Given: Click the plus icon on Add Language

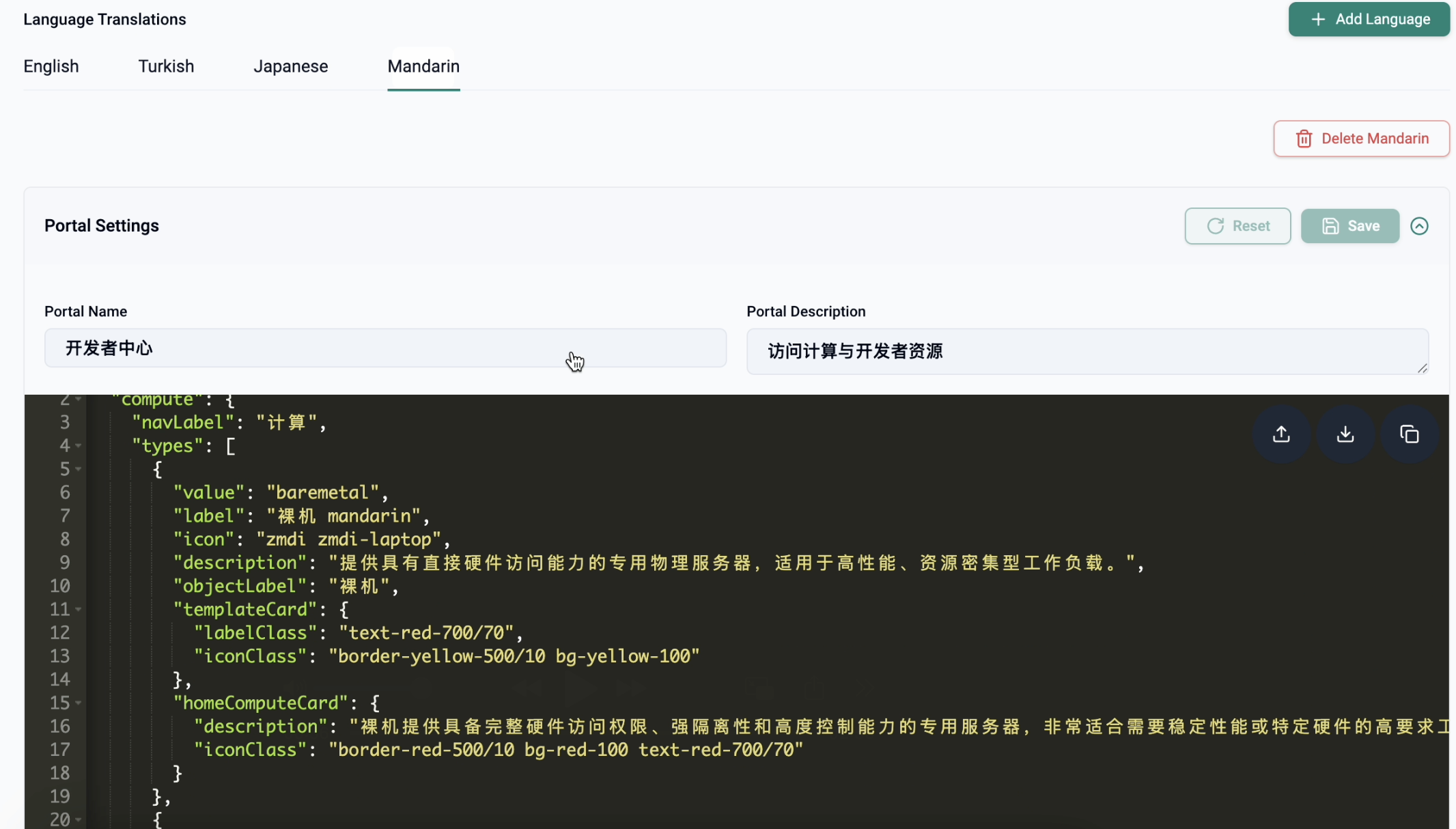Looking at the screenshot, I should point(1318,19).
